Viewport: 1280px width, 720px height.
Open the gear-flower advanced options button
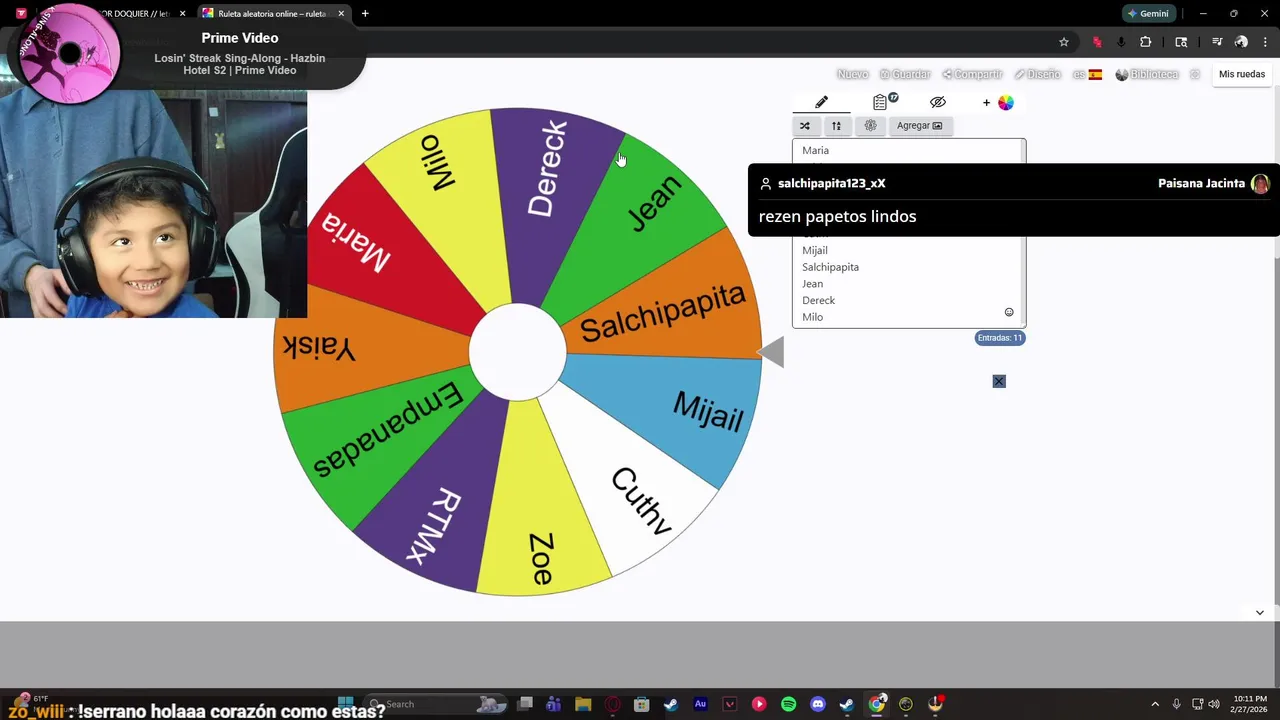click(870, 126)
